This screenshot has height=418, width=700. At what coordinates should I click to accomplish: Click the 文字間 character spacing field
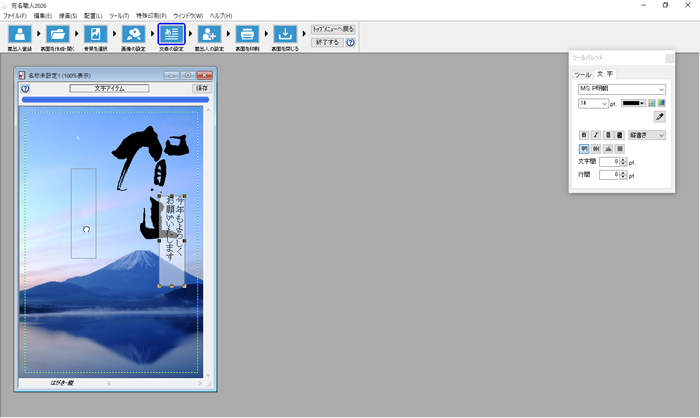pos(609,161)
